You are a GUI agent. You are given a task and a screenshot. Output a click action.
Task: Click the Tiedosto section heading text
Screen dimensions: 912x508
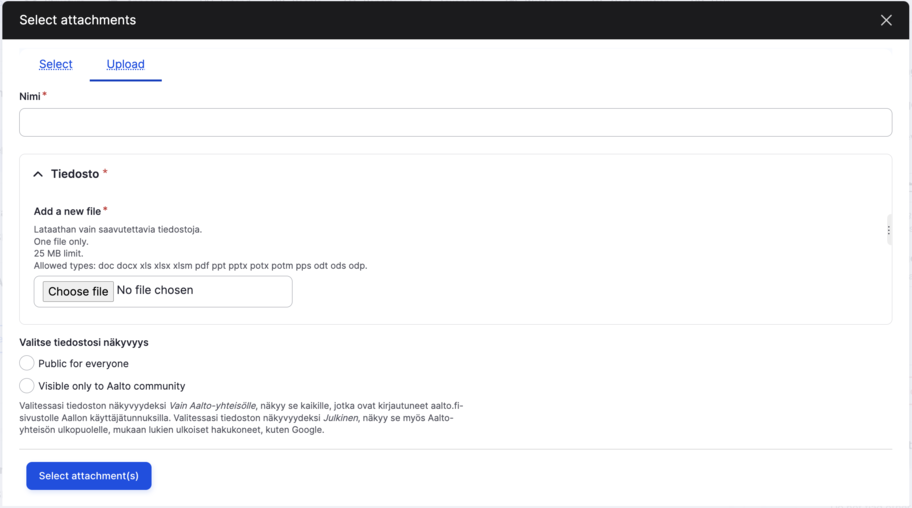[x=75, y=174]
